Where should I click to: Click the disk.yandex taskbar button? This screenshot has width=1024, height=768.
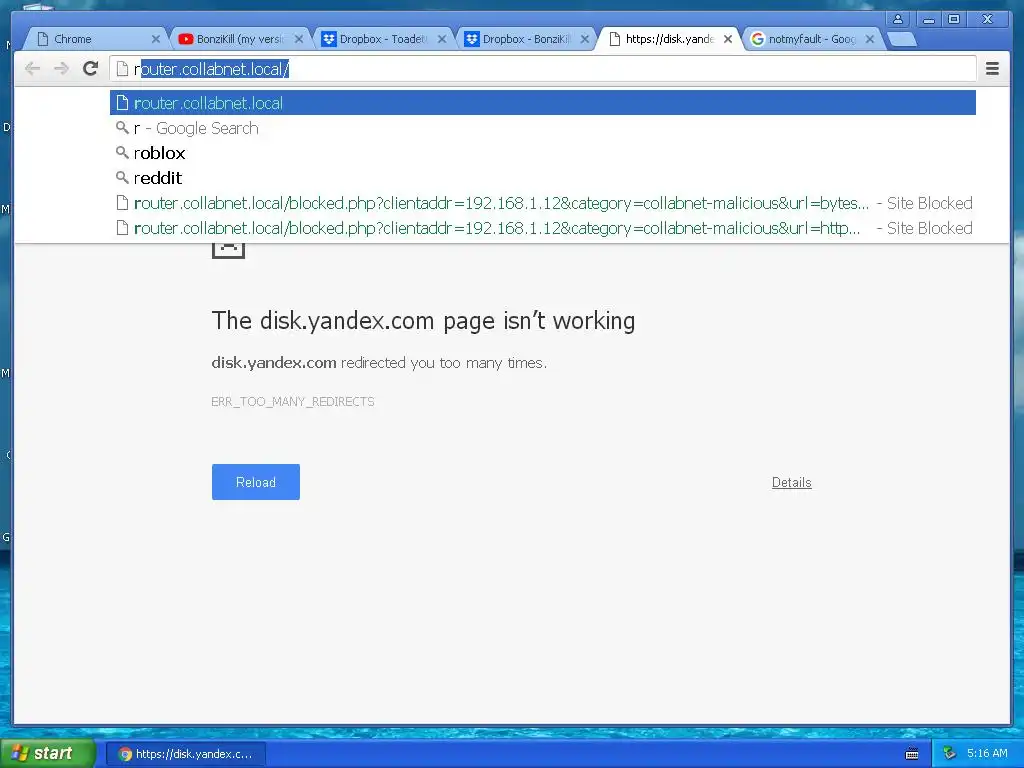click(x=186, y=754)
